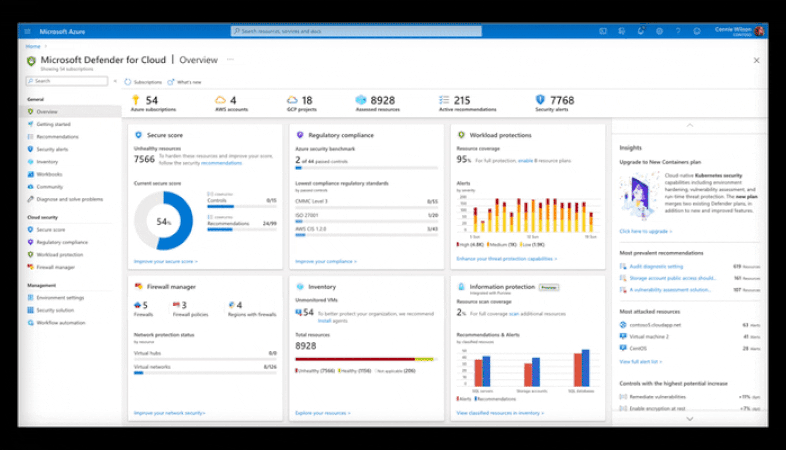
Task: Click the Workload protections card icon
Action: pos(461,135)
